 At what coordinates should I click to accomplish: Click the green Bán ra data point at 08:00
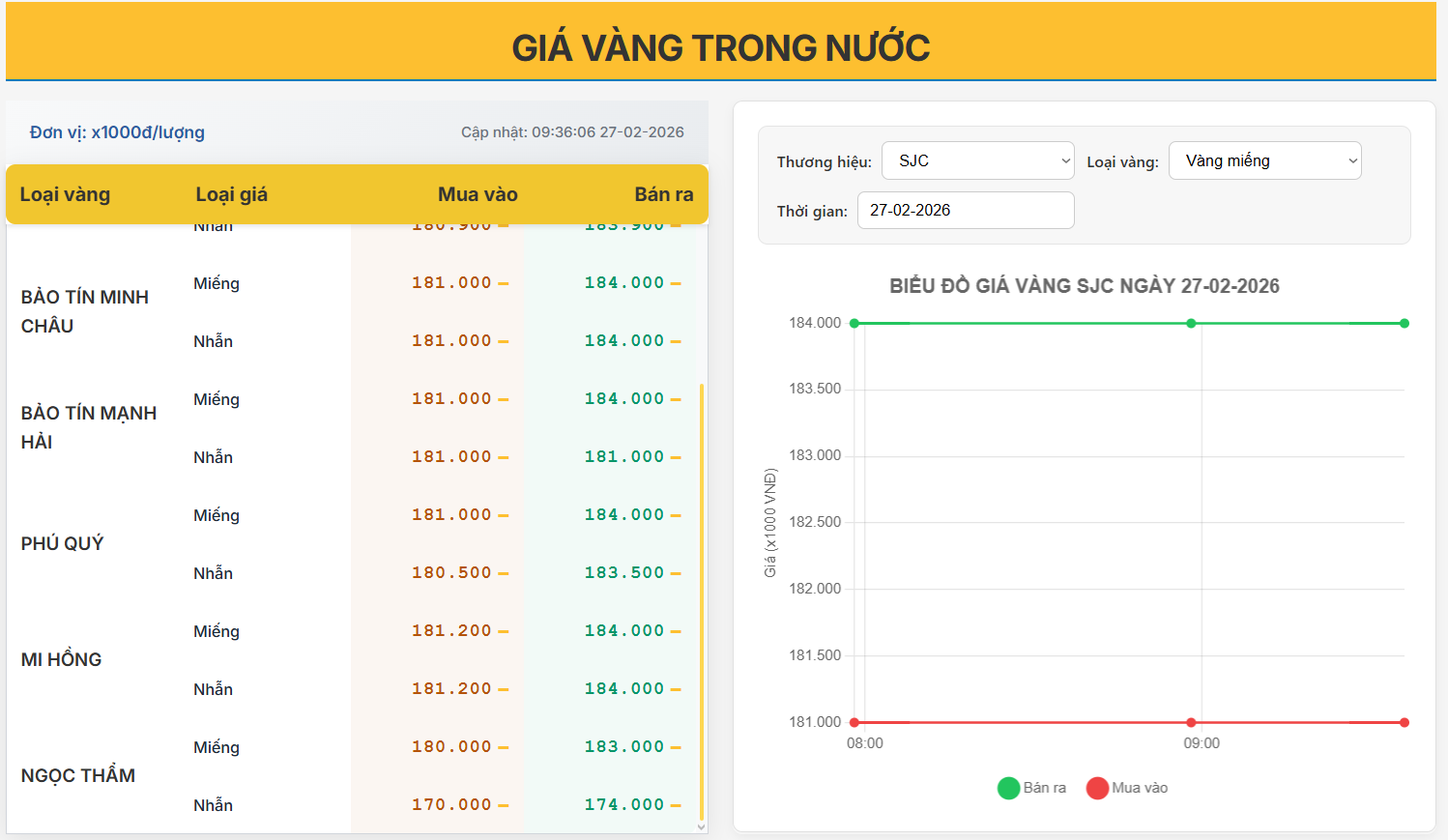pos(854,323)
